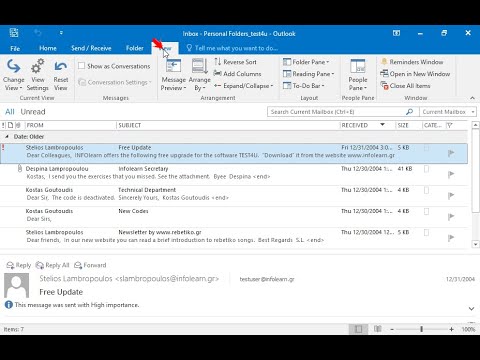
Task: Switch to the Home tab
Action: point(48,48)
